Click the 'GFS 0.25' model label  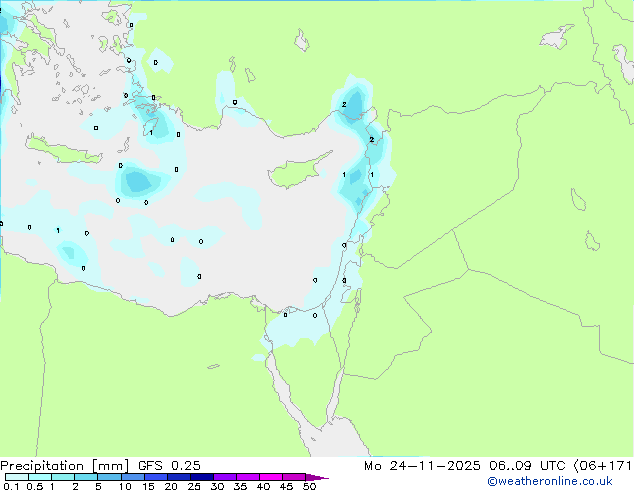(x=169, y=465)
